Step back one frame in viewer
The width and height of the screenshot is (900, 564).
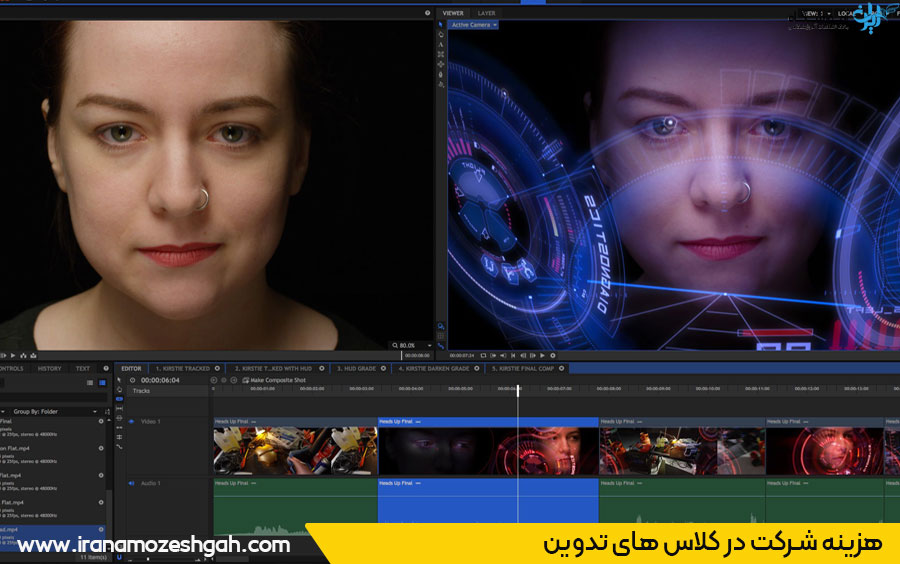pos(523,356)
